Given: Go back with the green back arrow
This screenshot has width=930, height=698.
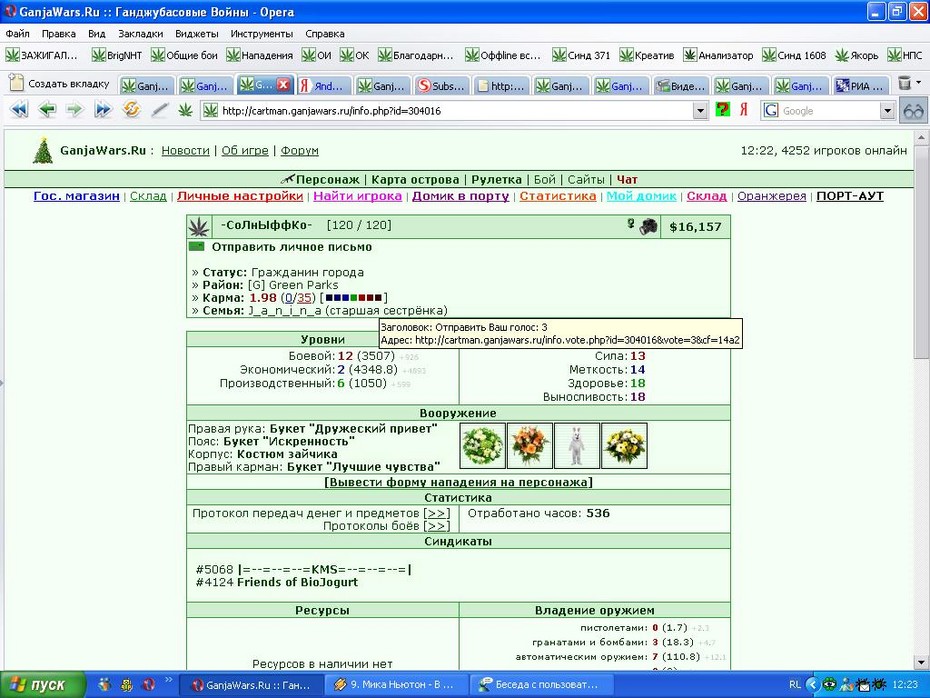Looking at the screenshot, I should pos(47,110).
